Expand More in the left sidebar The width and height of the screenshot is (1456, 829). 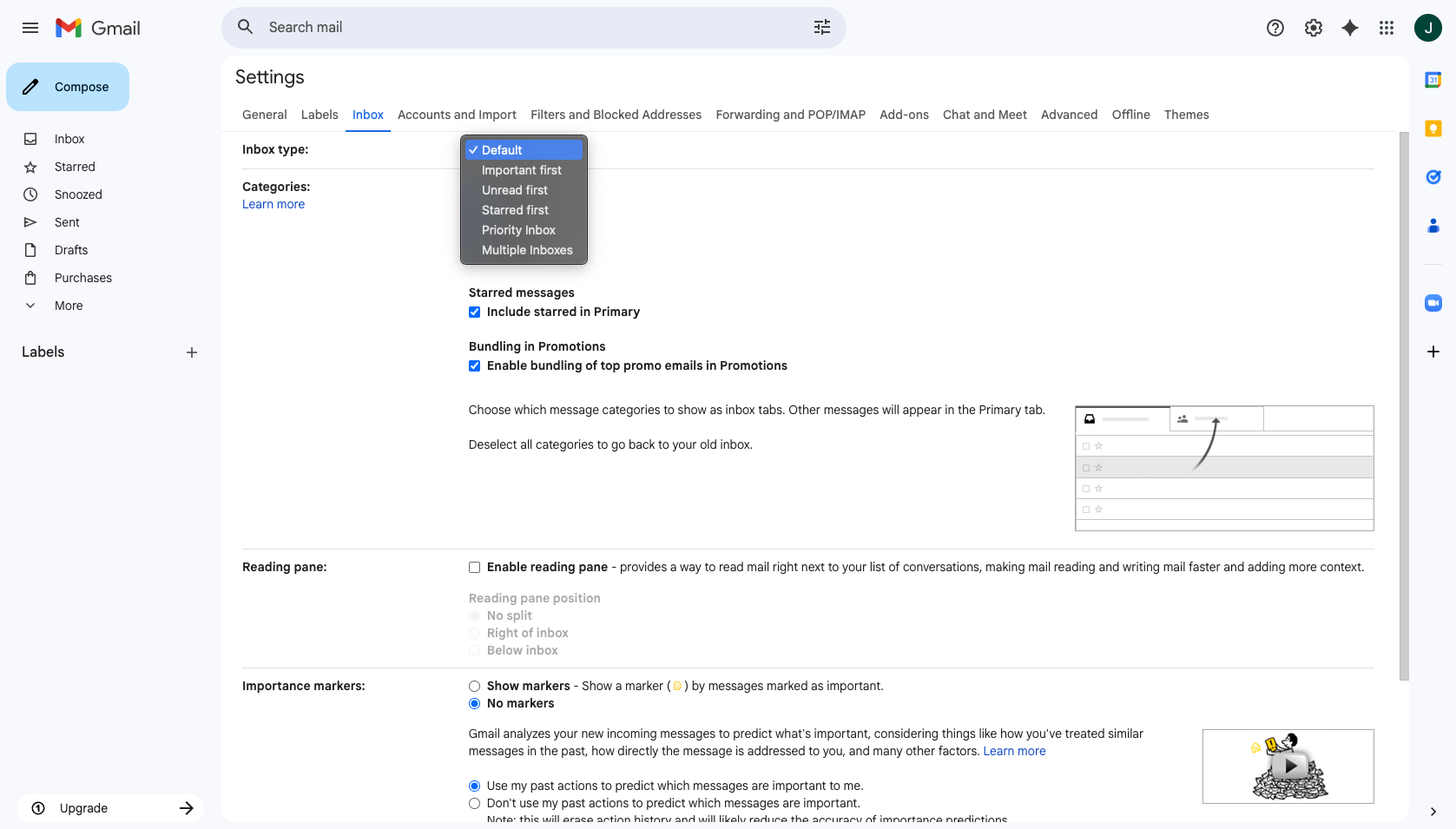[69, 306]
